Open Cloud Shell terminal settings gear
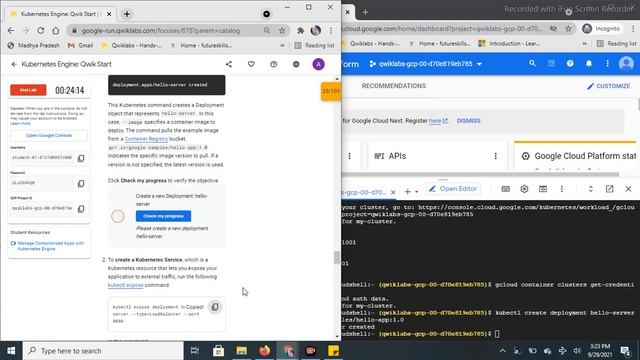Screen dimensions: 640x360 (x=524, y=189)
